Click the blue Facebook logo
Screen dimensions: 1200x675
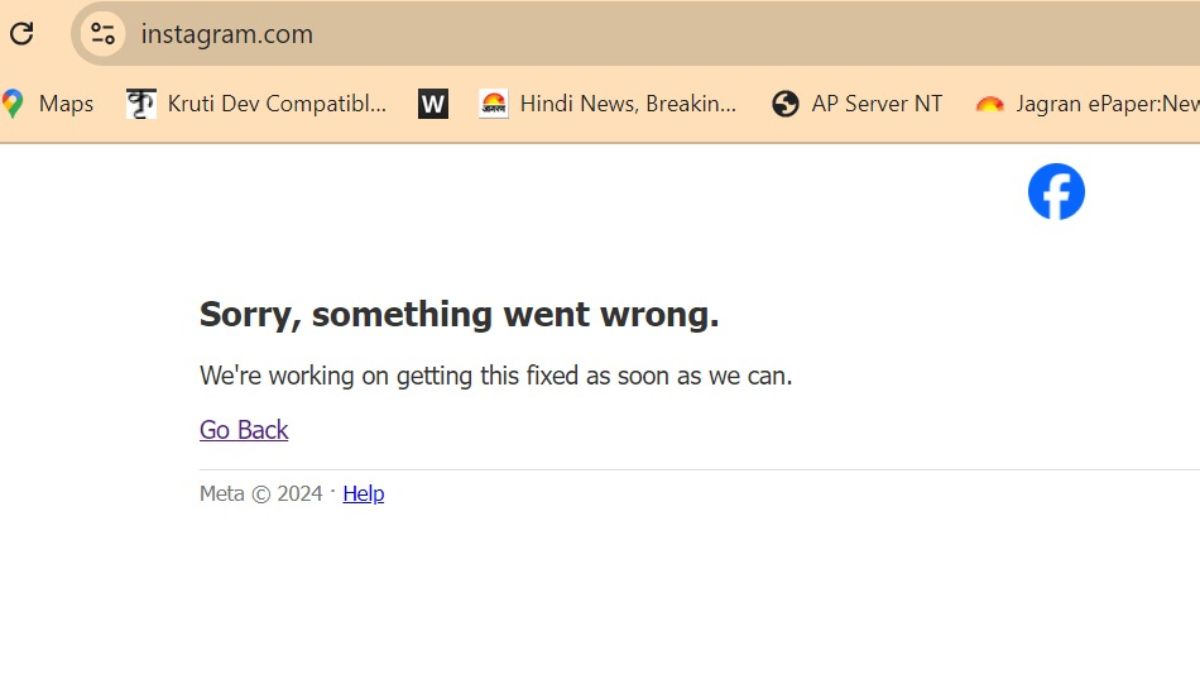(1056, 192)
